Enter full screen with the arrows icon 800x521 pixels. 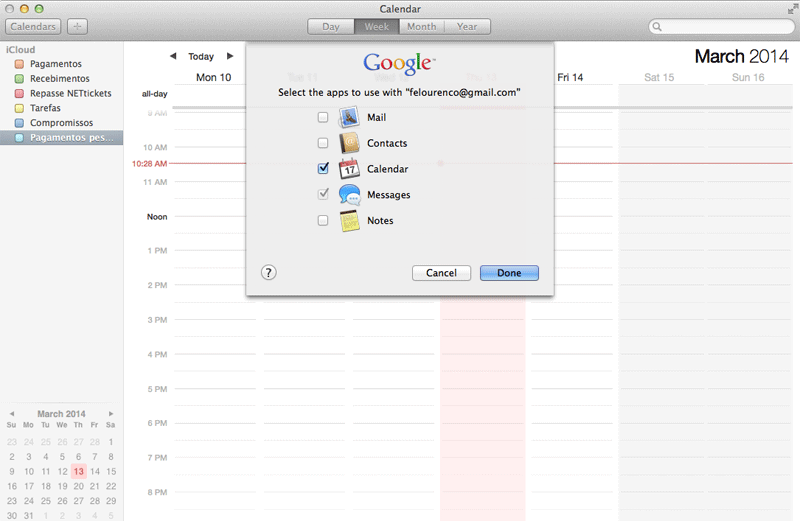[x=791, y=9]
